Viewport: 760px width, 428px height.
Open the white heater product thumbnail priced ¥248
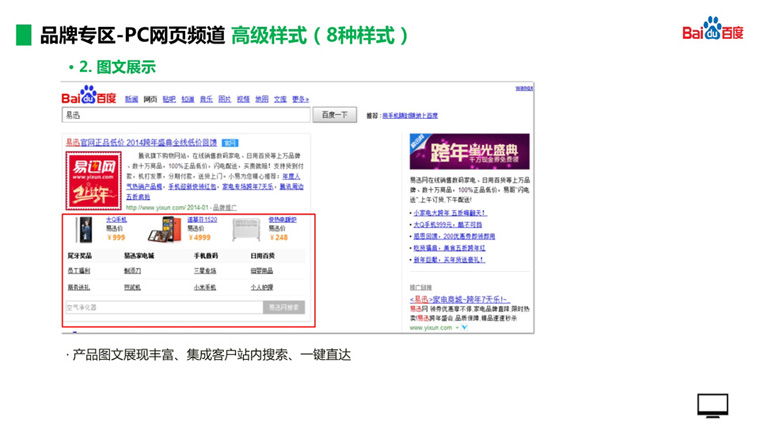tap(247, 229)
